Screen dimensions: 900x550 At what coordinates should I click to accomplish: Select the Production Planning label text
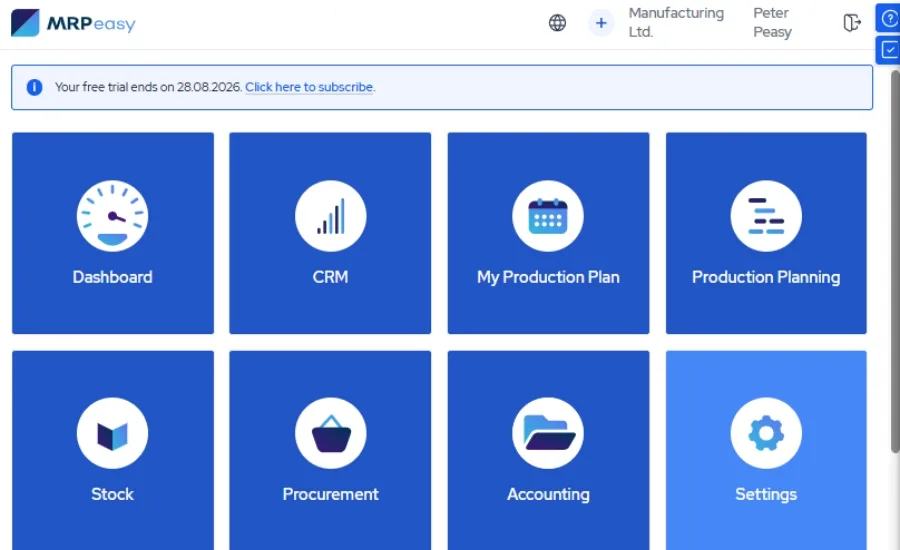tap(766, 277)
